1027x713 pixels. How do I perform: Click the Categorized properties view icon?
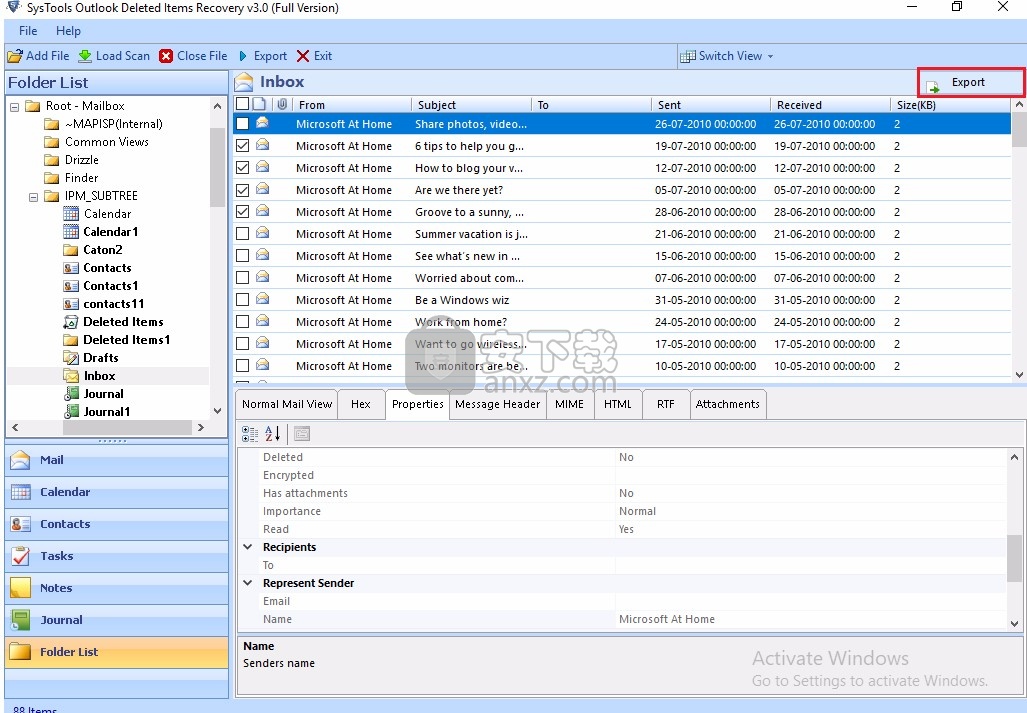[250, 433]
